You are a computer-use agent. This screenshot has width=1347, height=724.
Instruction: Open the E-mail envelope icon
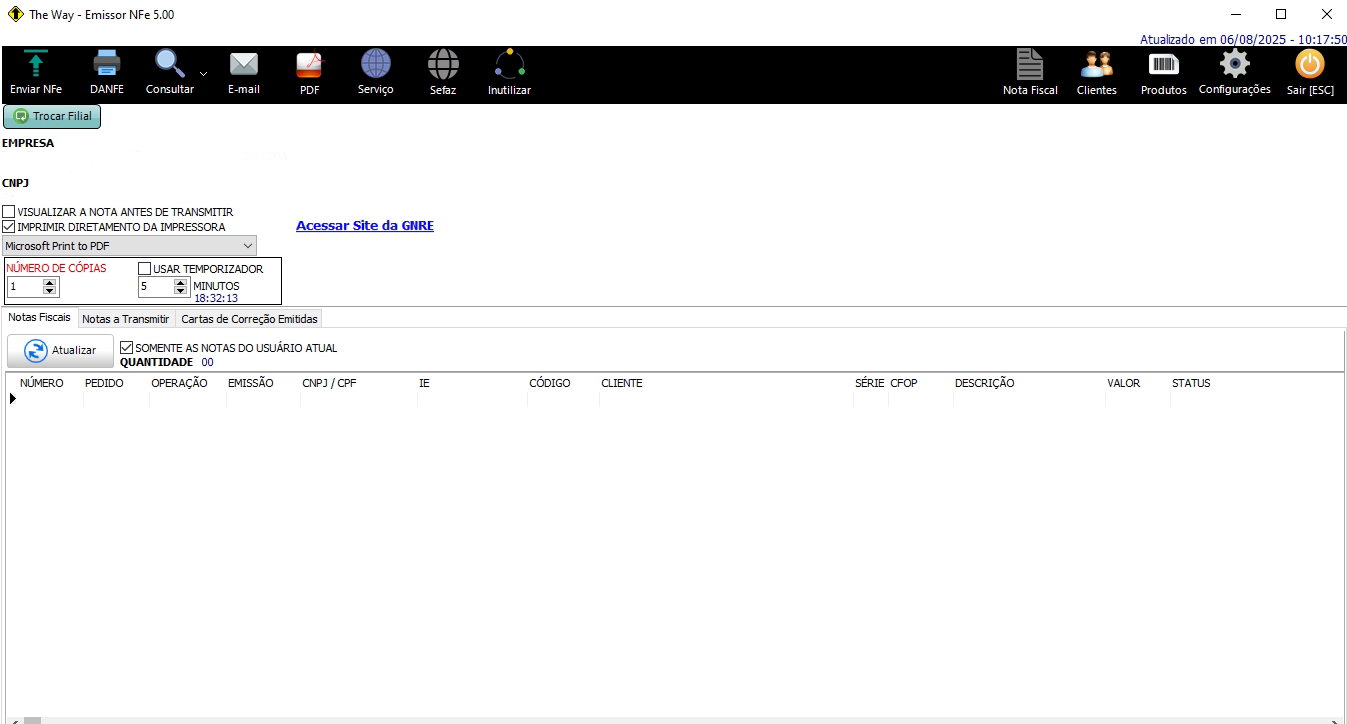pos(243,66)
